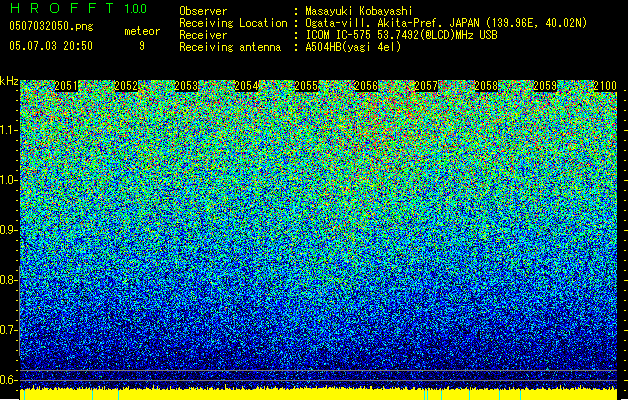
Task: Click the 1.1 kHz axis label
Action: click(9, 130)
